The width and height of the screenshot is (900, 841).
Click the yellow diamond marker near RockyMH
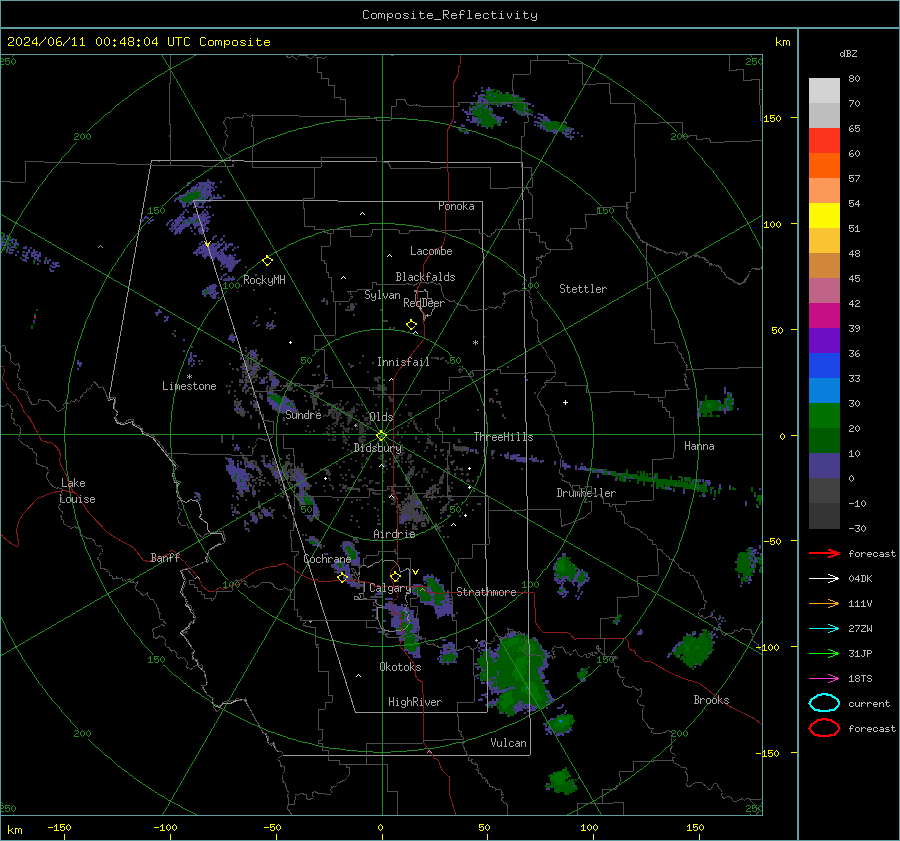267,261
